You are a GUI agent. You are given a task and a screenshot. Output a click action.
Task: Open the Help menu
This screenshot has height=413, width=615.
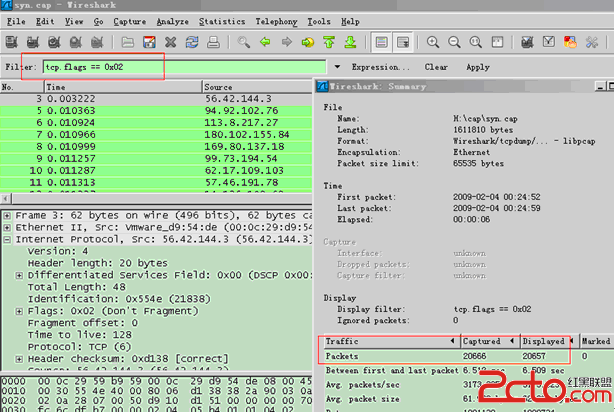pos(350,22)
